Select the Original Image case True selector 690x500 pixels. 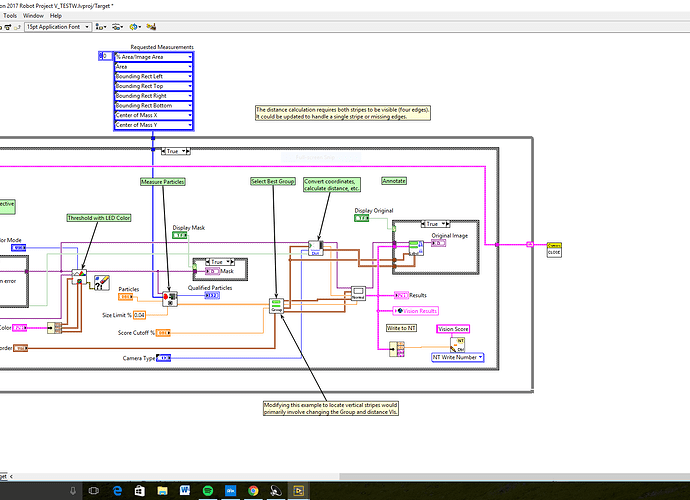pos(436,224)
